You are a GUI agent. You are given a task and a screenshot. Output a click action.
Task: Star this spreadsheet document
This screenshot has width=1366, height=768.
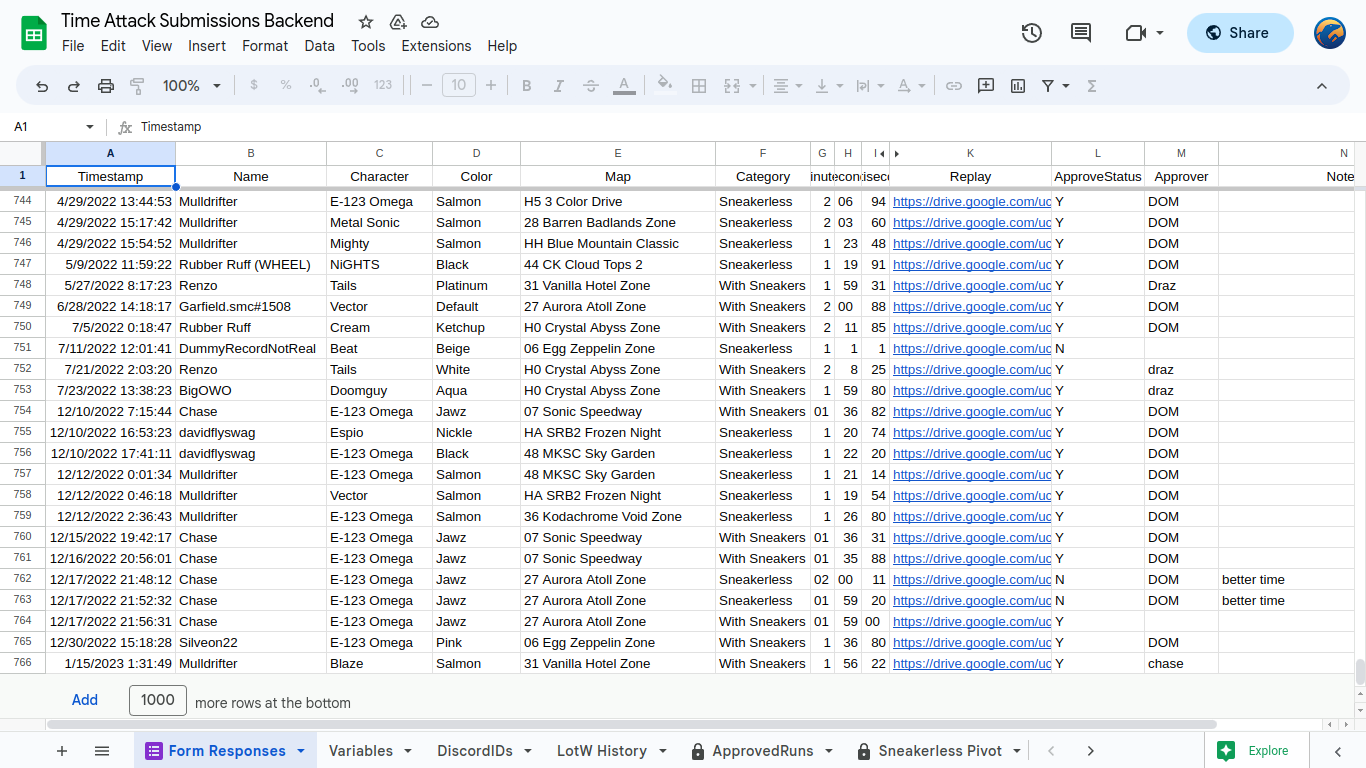tap(366, 22)
